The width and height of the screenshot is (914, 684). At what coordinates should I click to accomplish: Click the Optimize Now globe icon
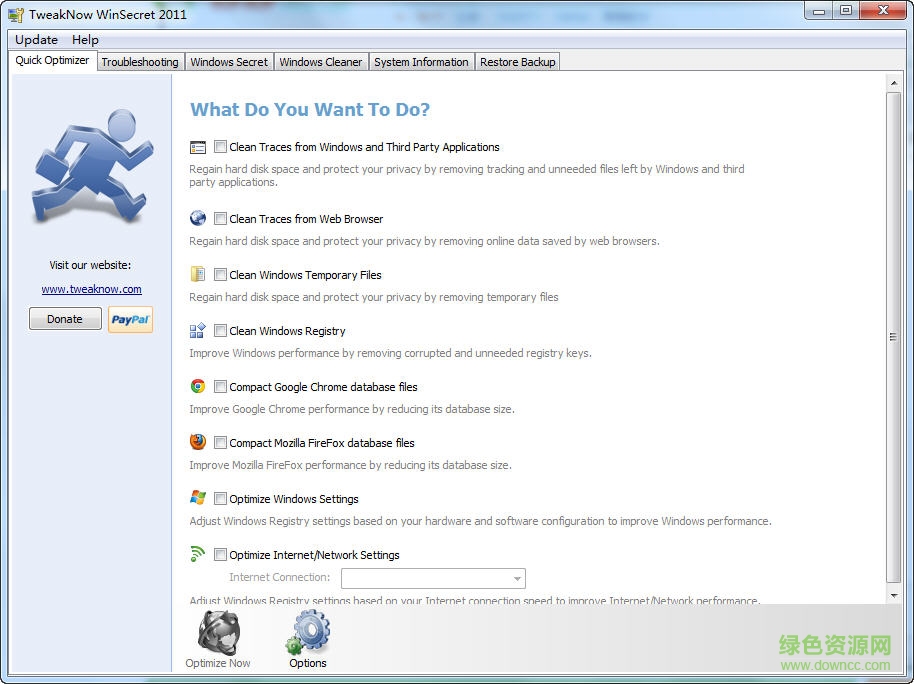point(217,630)
